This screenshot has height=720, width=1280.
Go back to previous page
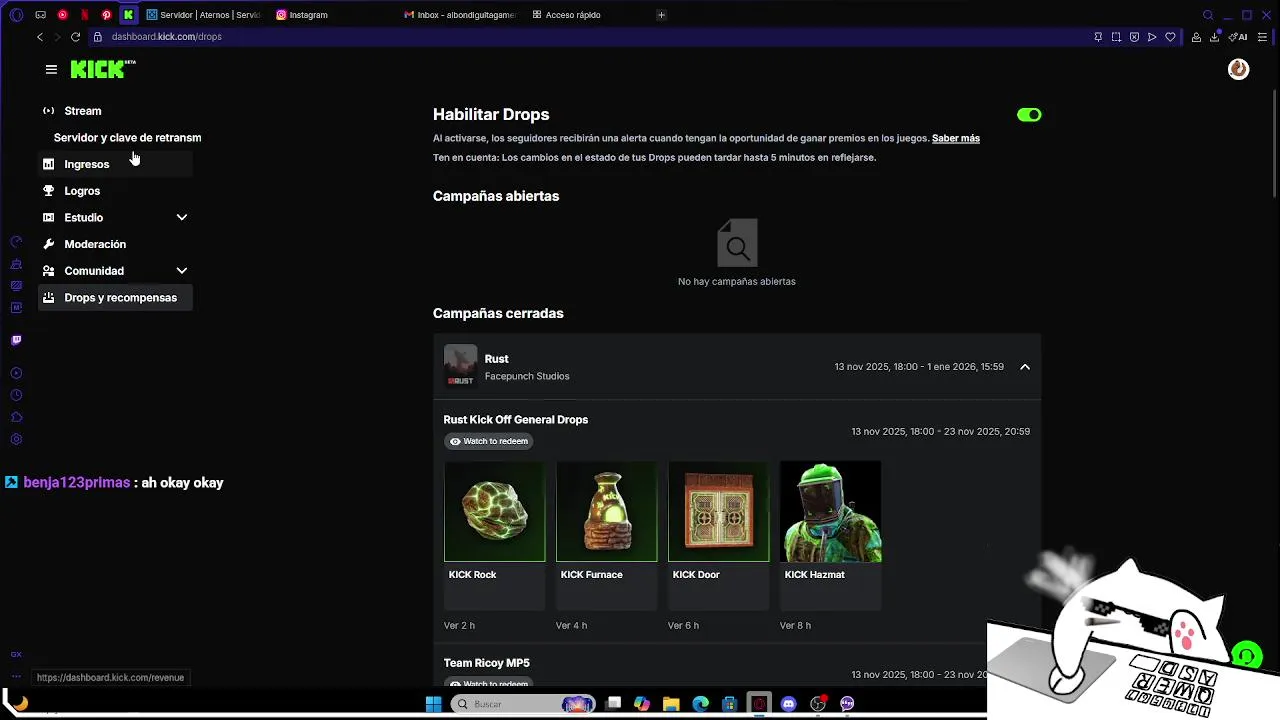tap(40, 37)
